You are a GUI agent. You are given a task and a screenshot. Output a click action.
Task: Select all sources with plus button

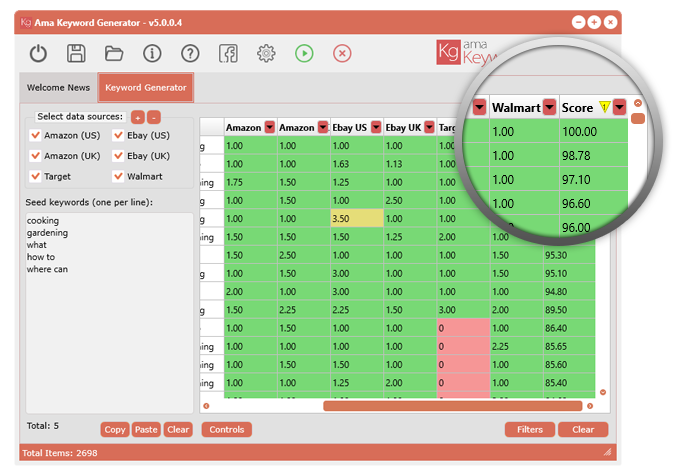138,117
